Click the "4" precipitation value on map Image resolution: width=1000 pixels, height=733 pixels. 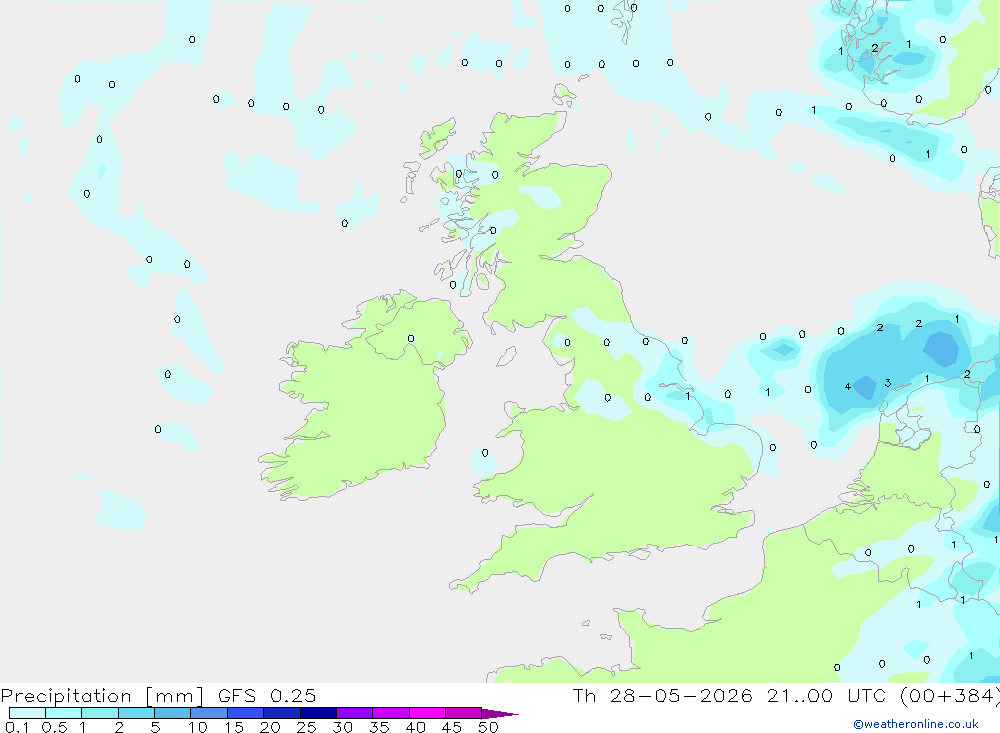point(848,387)
